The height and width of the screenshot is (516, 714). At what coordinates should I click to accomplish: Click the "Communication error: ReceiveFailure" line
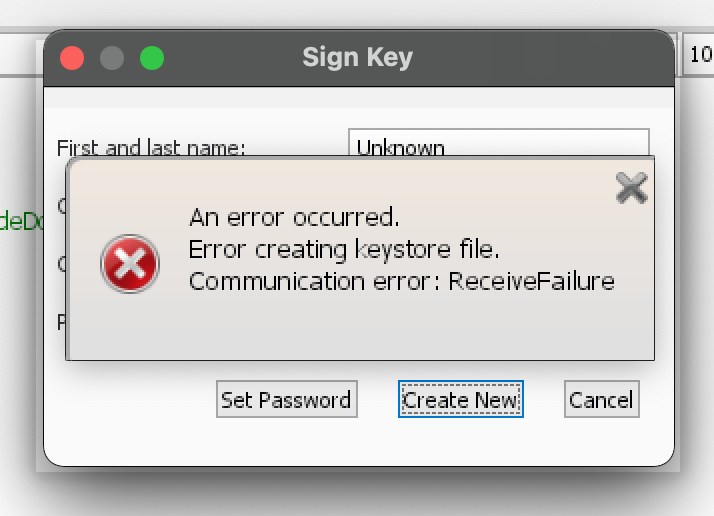click(x=401, y=281)
